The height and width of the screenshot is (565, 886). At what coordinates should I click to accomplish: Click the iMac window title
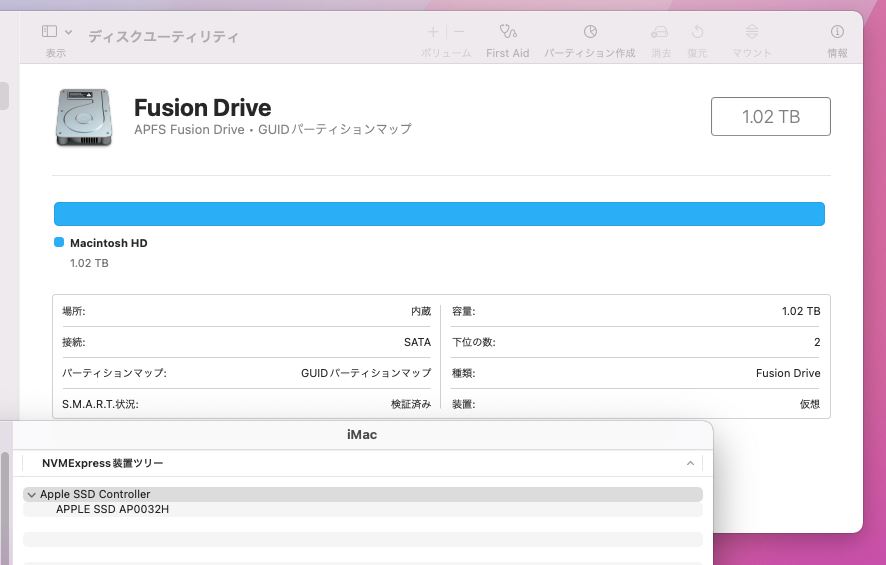362,434
